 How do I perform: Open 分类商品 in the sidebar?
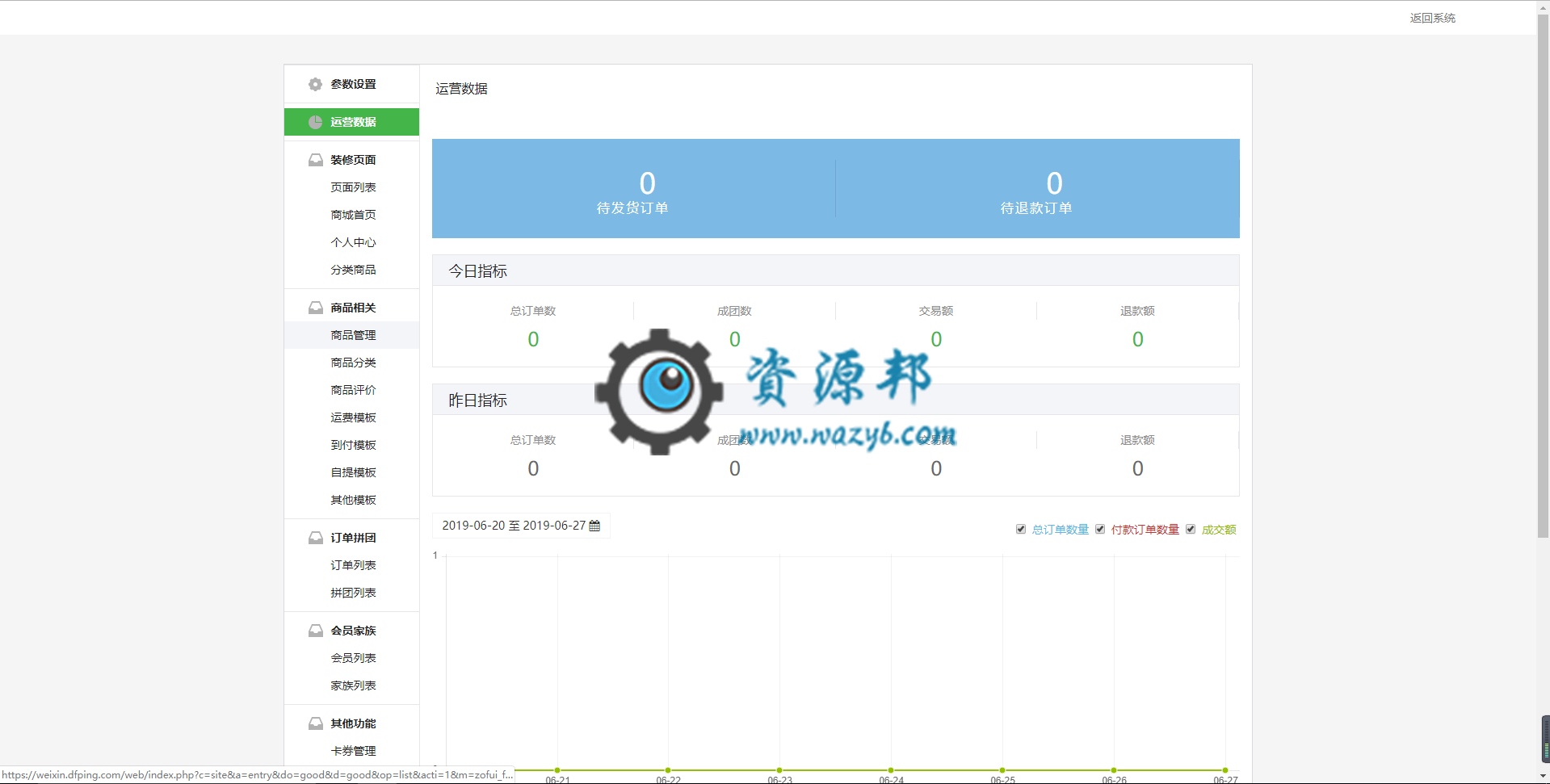tap(353, 270)
